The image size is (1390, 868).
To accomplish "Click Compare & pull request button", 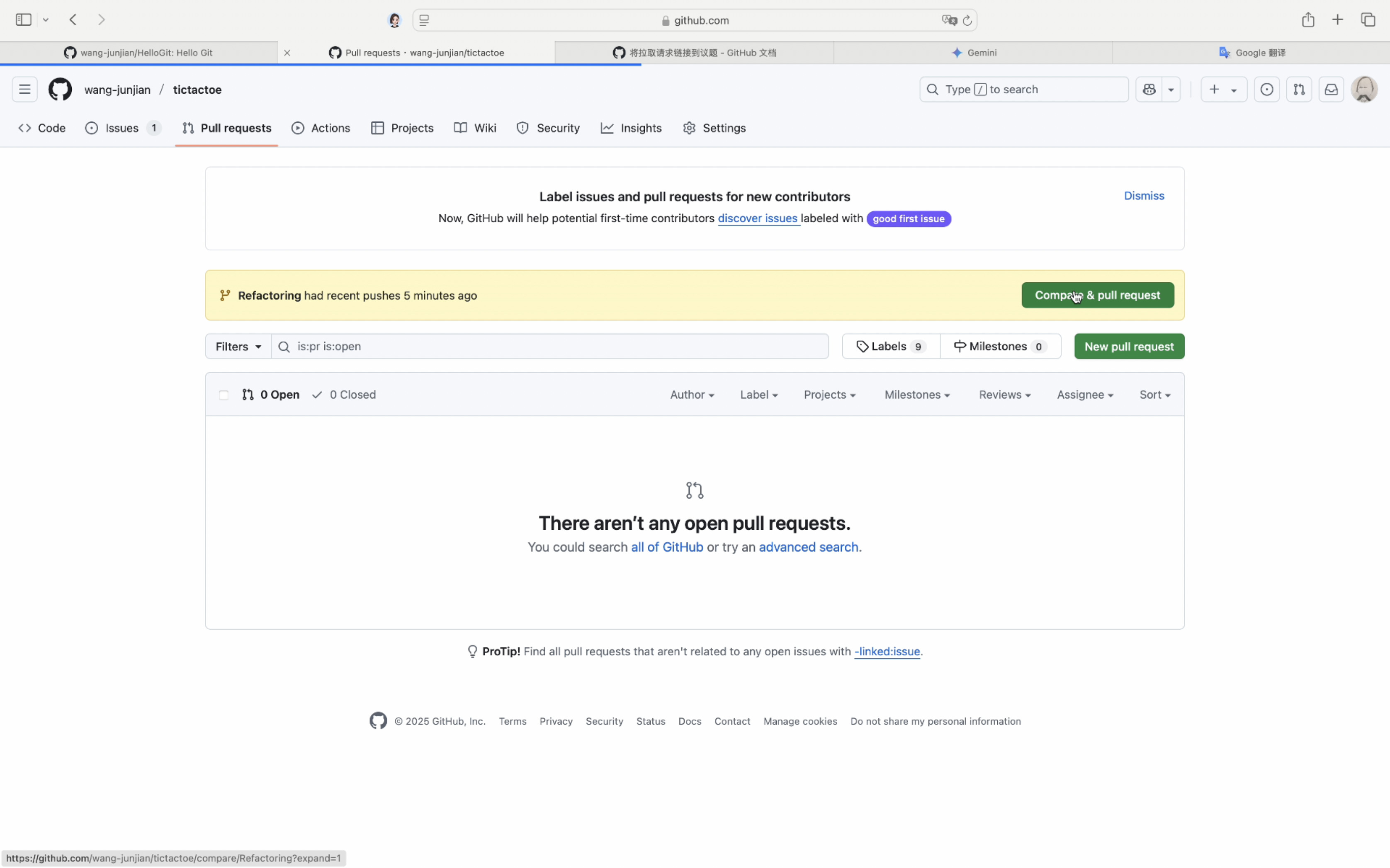I will click(1097, 295).
